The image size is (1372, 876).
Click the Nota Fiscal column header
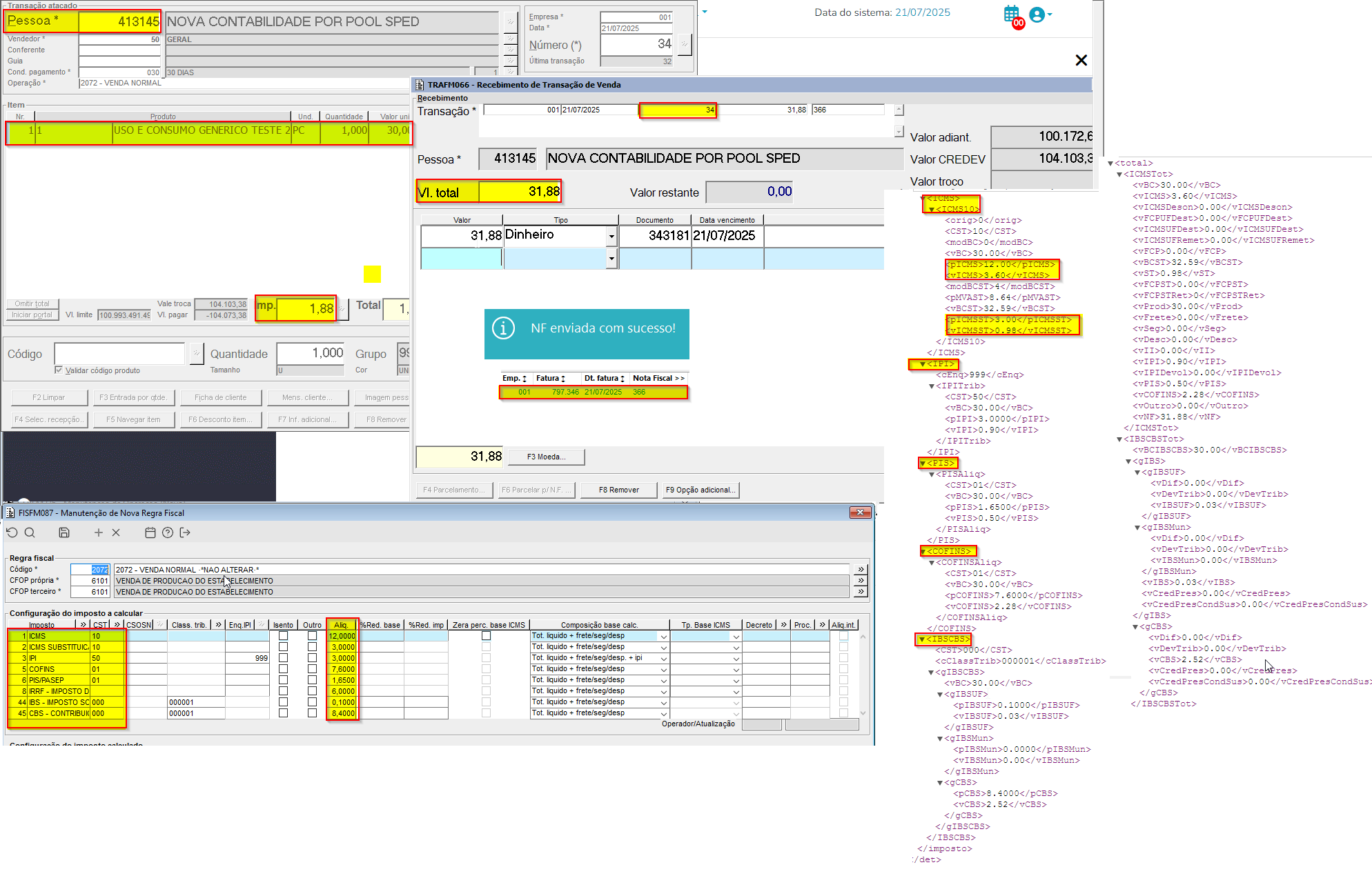click(658, 378)
